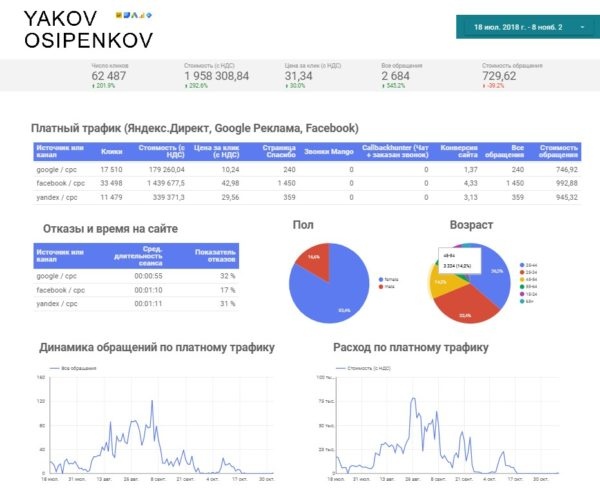The height and width of the screenshot is (493, 600).
Task: Click the blue 35-44 slice in age pie
Action: 494,274
